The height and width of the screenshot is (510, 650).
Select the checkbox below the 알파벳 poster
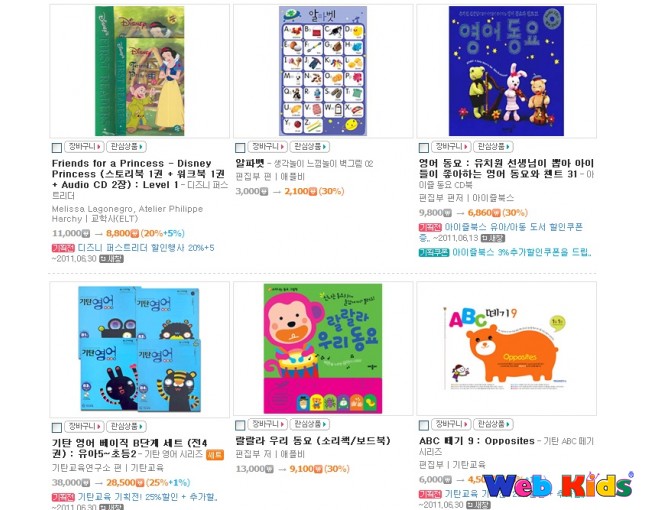(240, 148)
